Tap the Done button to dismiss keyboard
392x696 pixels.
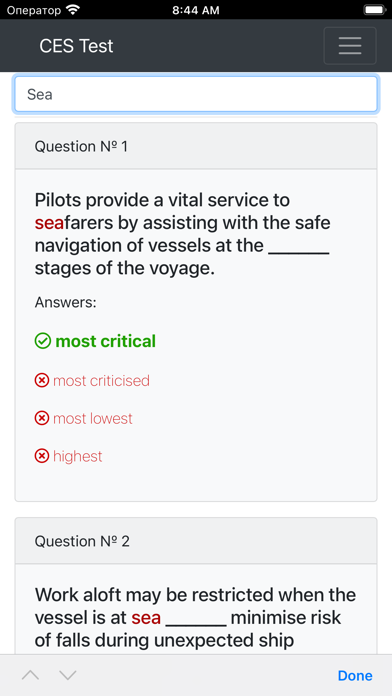tap(355, 675)
